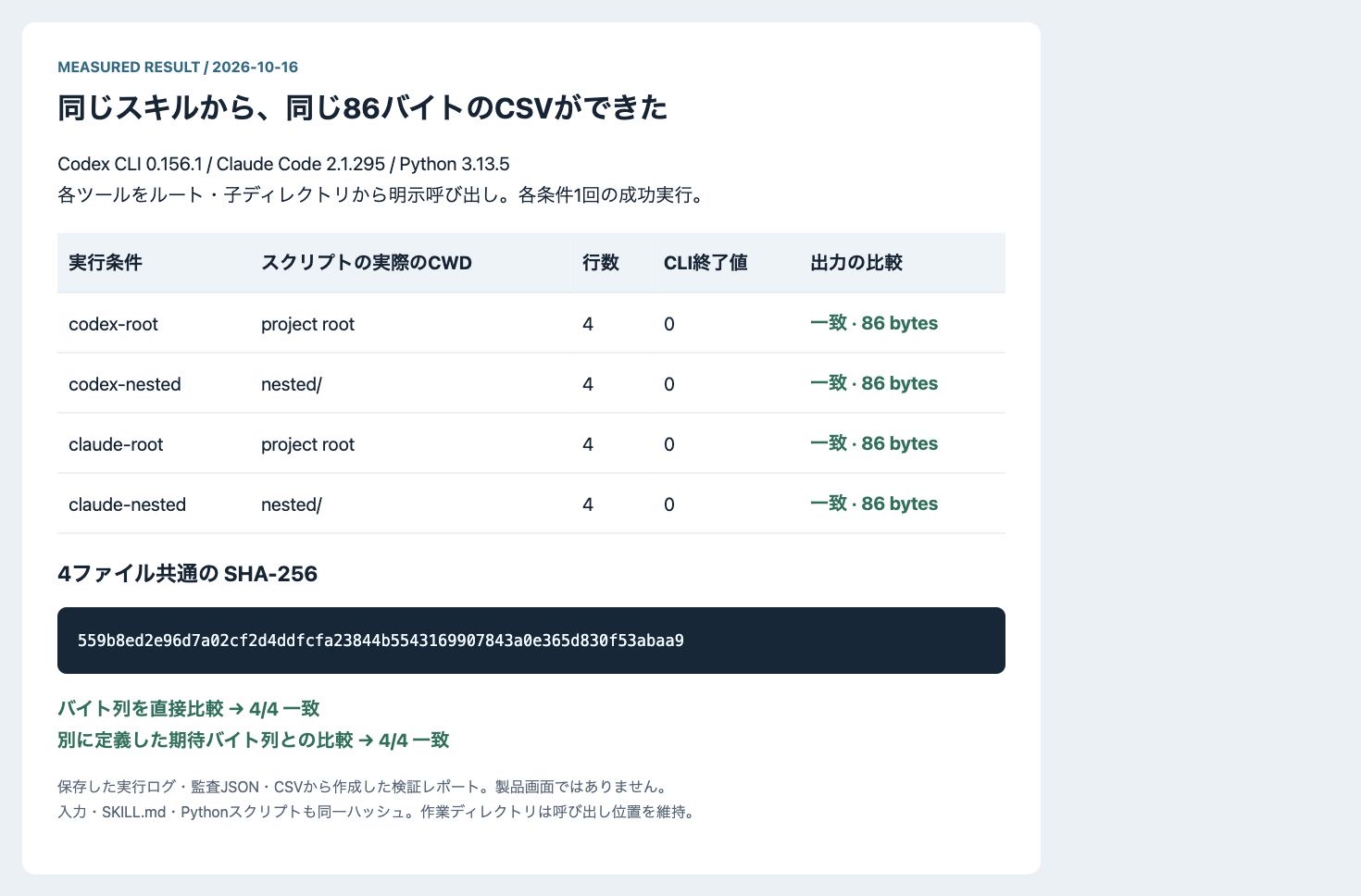Viewport: 1361px width, 896px height.
Task: Click the "MEASURED RESULT / 2026-10-16" label
Action: click(x=178, y=67)
